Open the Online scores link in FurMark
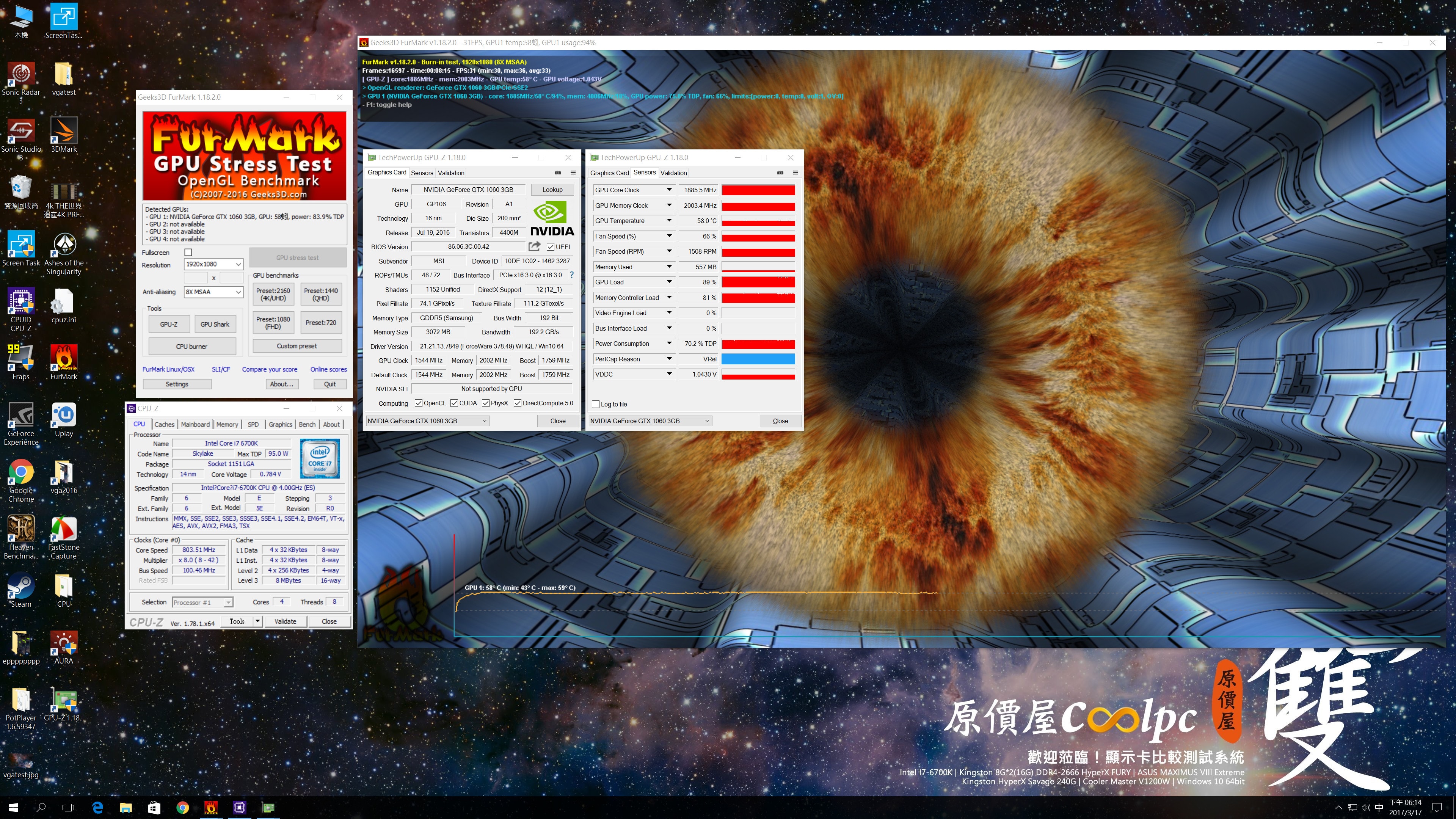The image size is (1456, 819). [x=328, y=369]
